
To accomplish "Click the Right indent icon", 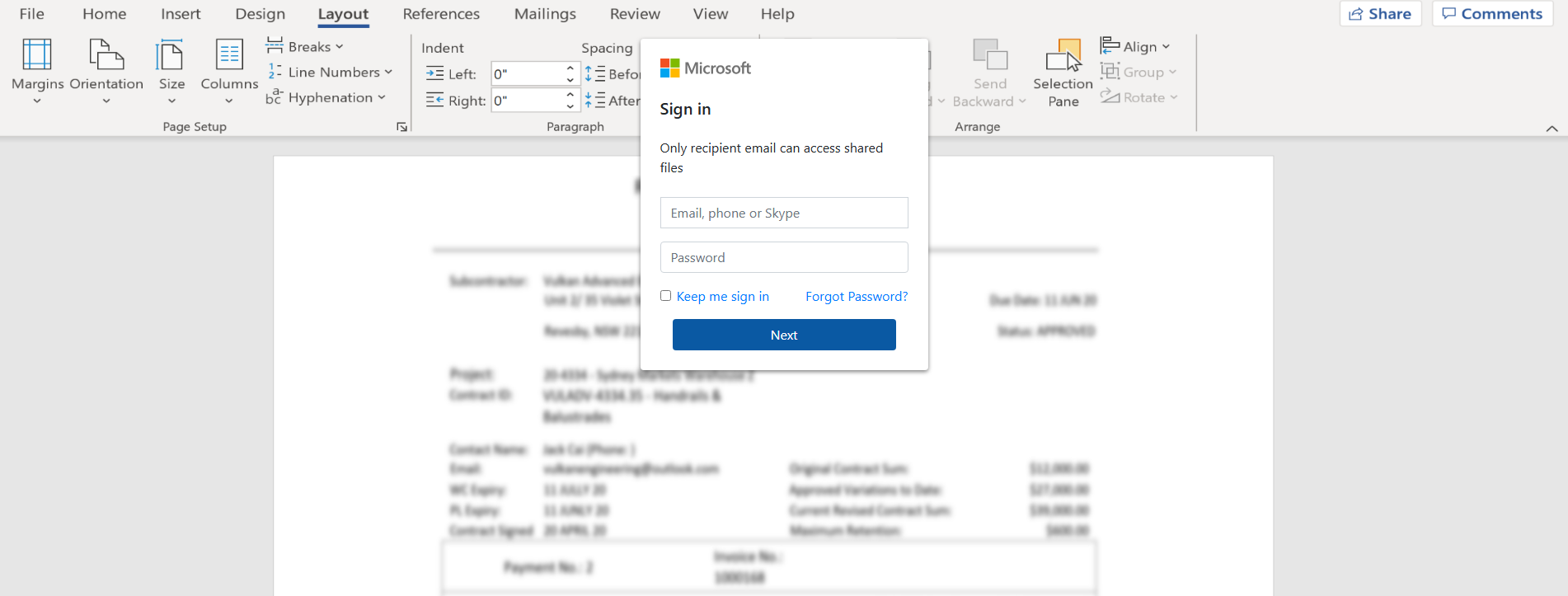I will pos(434,101).
